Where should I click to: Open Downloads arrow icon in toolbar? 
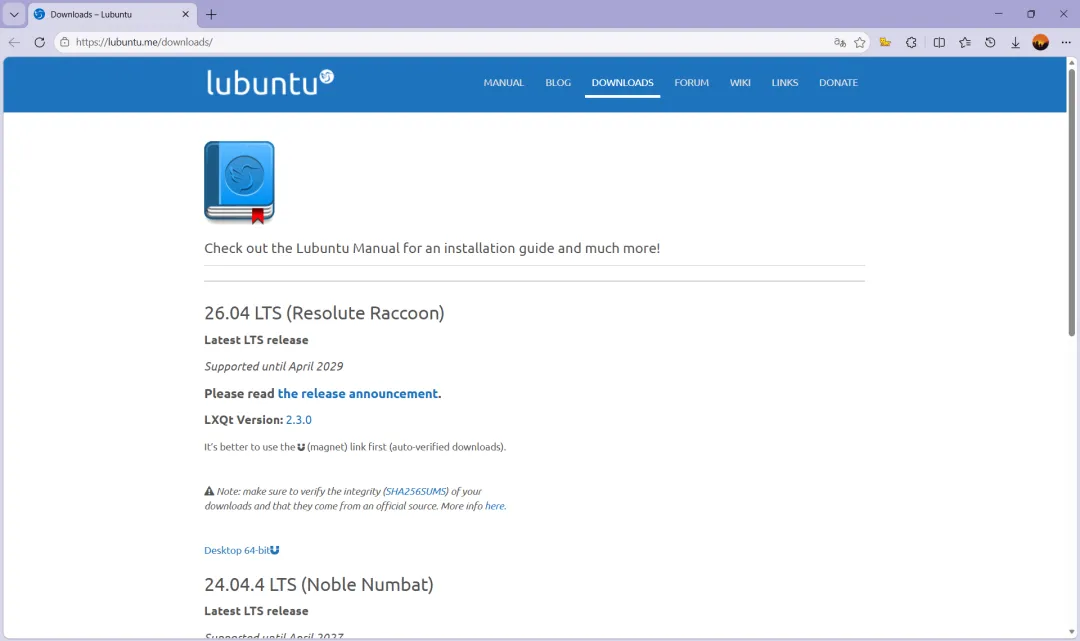pyautogui.click(x=1015, y=43)
